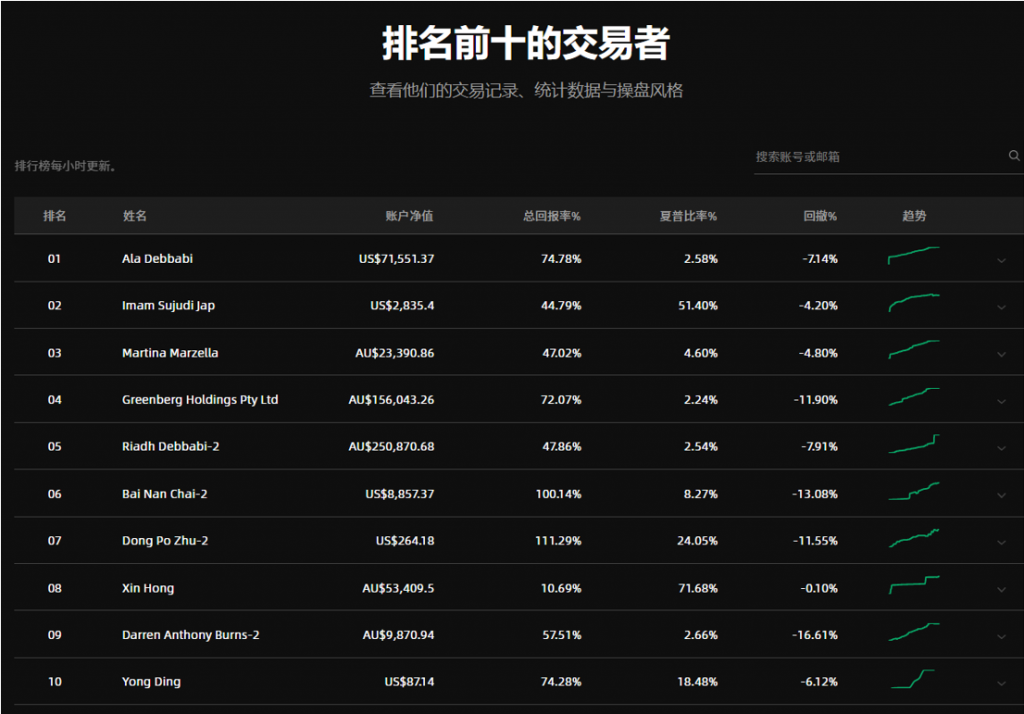View Bai Nan Chai-2 trend sparkline
The image size is (1024, 714).
[x=913, y=491]
